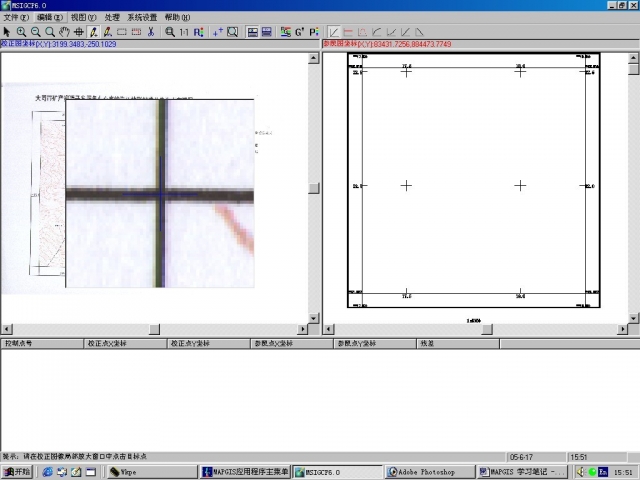Click the scissors cut icon
This screenshot has height=480, width=640.
click(x=150, y=32)
